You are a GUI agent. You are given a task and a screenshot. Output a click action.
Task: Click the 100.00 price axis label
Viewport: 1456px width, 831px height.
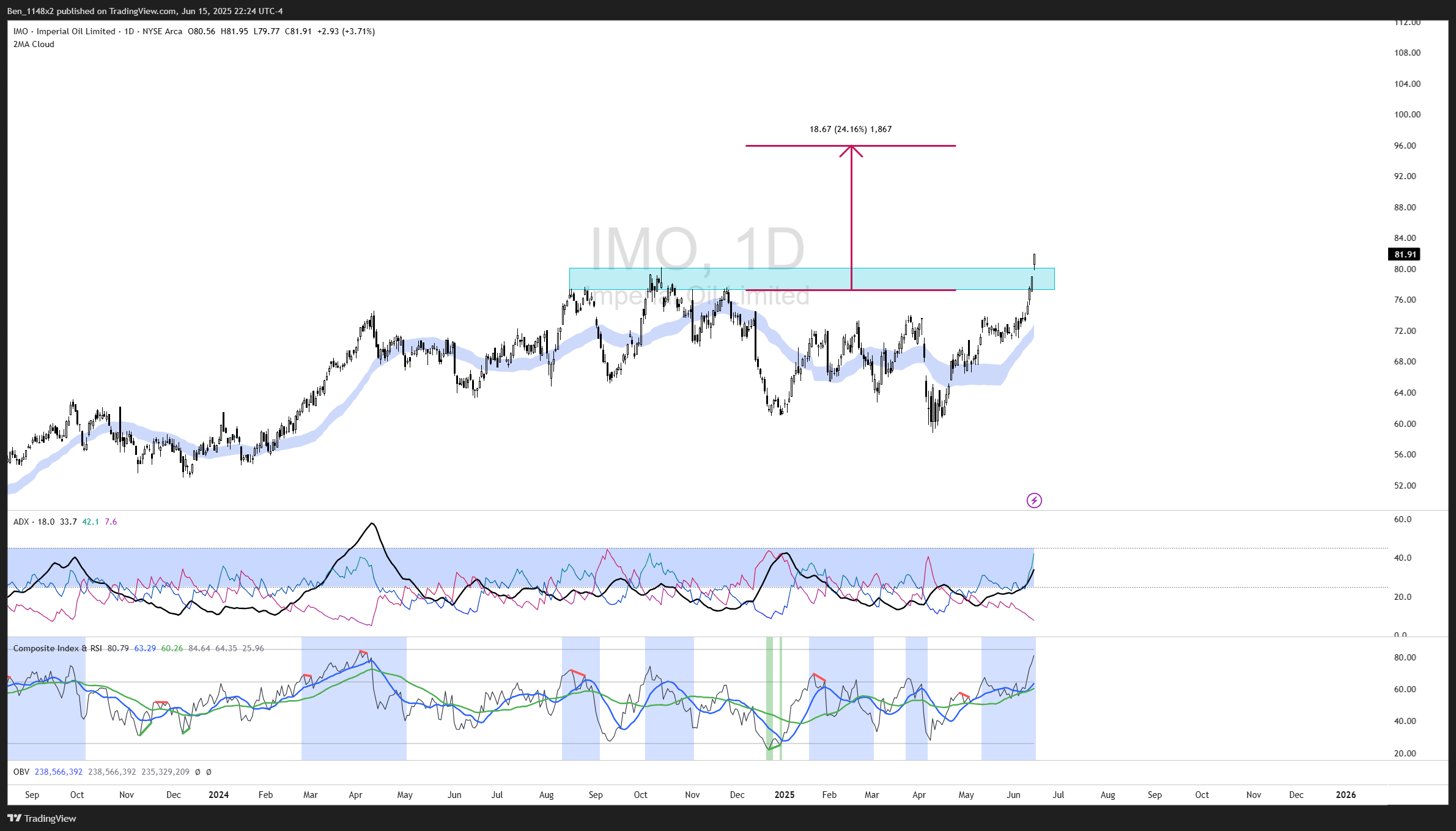[1407, 114]
